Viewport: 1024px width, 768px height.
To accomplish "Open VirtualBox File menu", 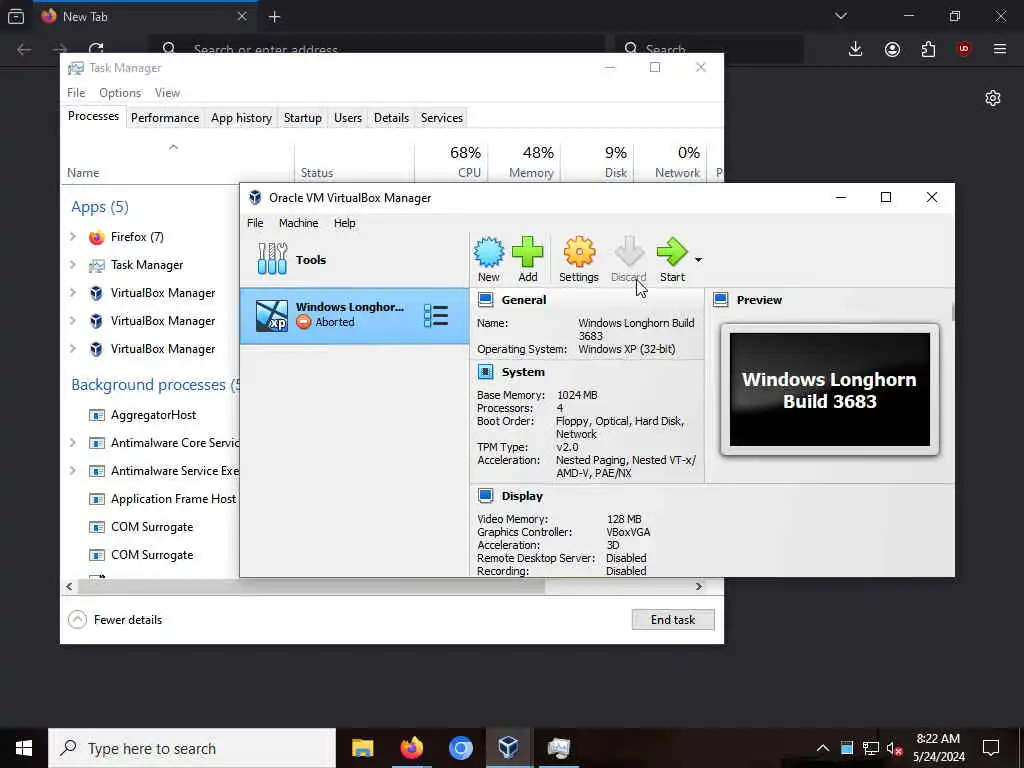I will pyautogui.click(x=255, y=223).
